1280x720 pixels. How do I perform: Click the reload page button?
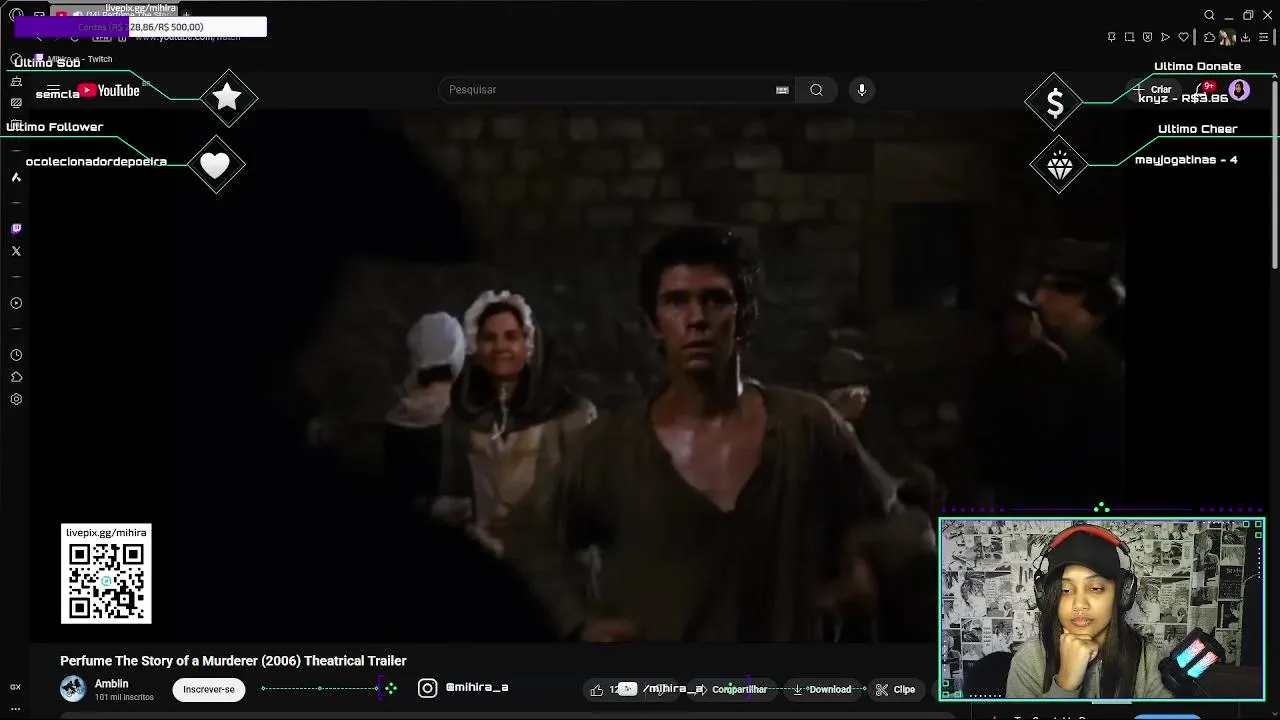click(74, 37)
